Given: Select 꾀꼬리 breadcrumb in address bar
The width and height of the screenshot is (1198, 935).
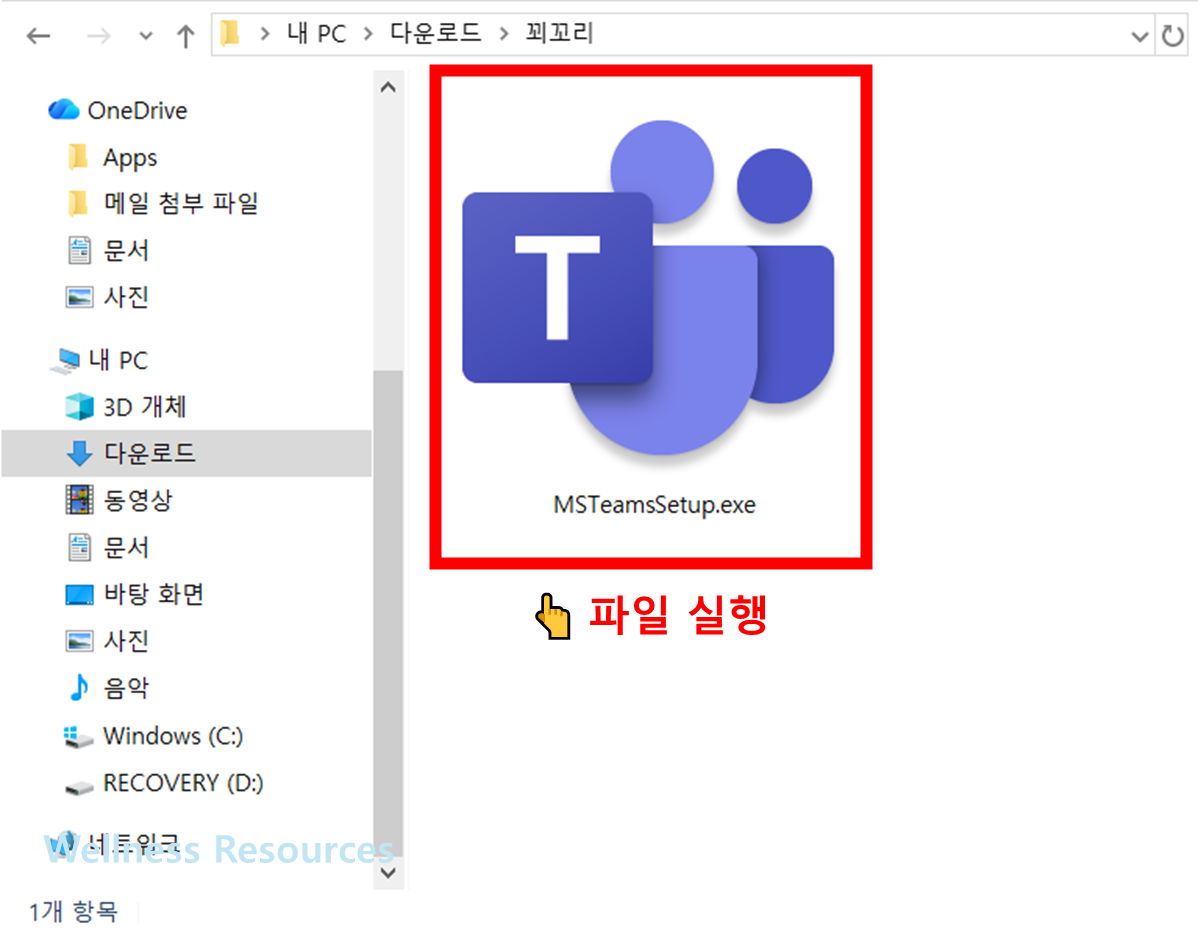Looking at the screenshot, I should [x=559, y=33].
